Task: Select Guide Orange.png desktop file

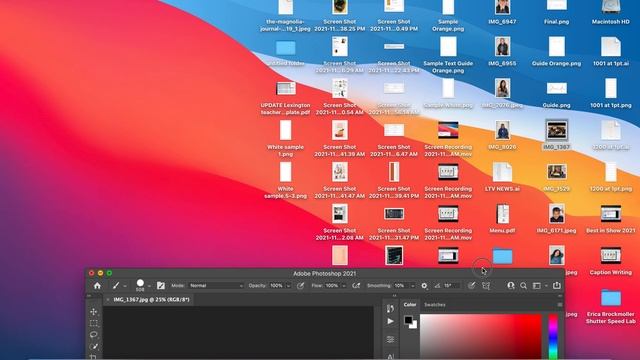Action: 556,51
